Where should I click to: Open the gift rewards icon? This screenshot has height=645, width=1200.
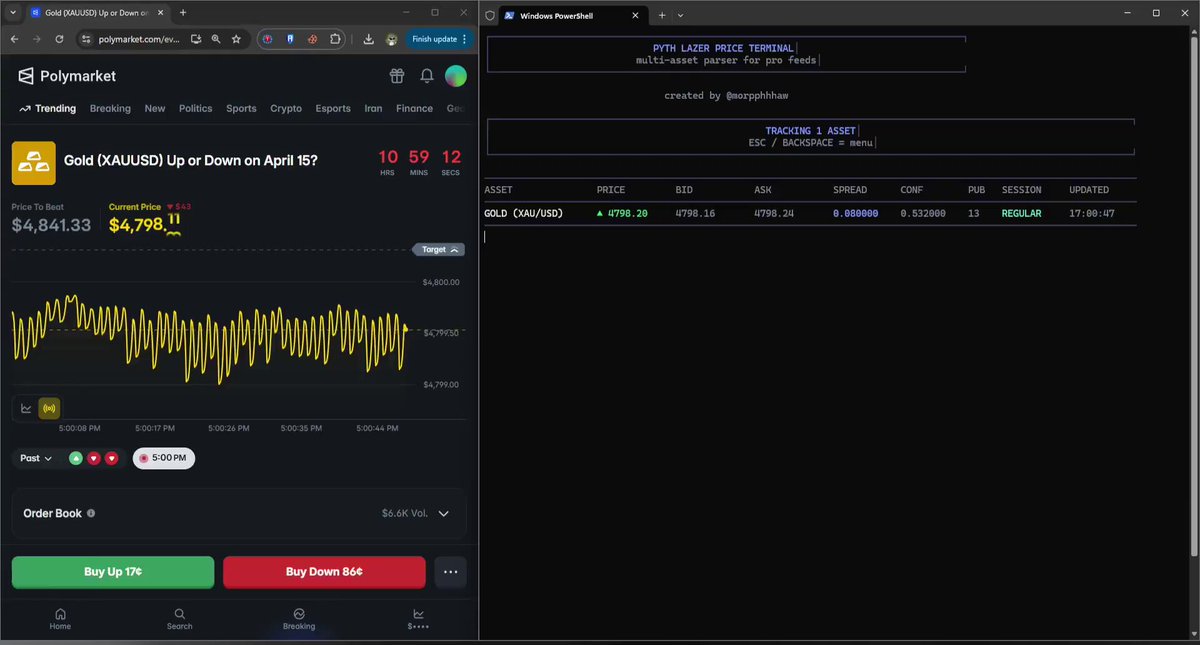[397, 76]
